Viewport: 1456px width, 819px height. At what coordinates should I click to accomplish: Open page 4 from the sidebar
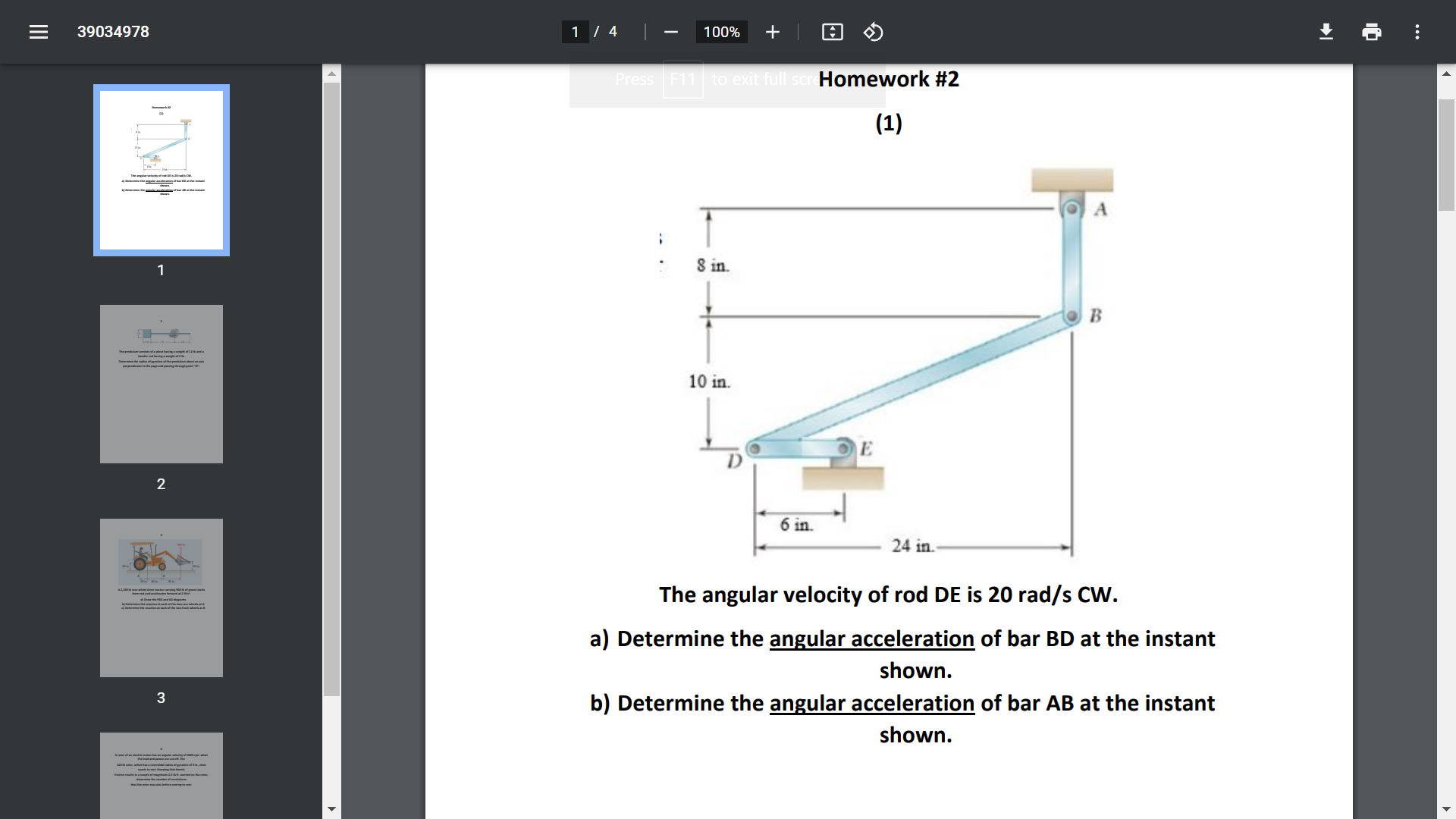tap(161, 775)
